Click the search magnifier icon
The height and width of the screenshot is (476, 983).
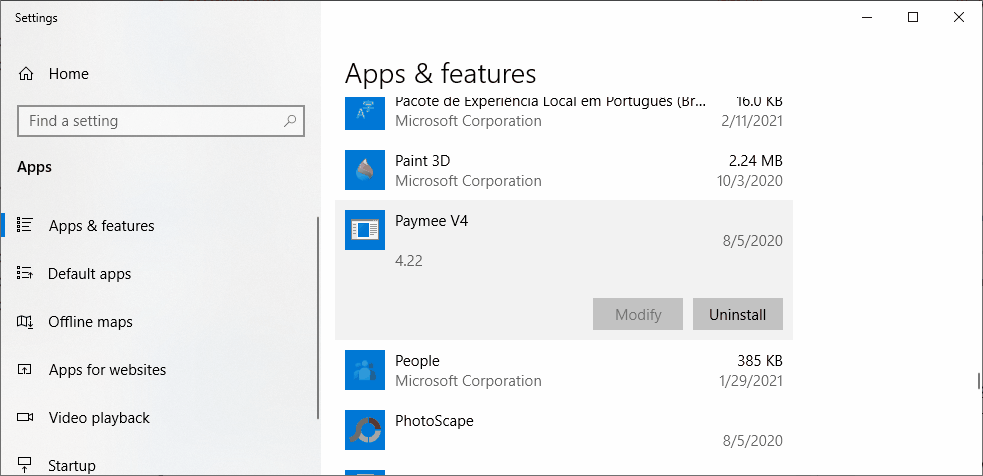click(290, 121)
